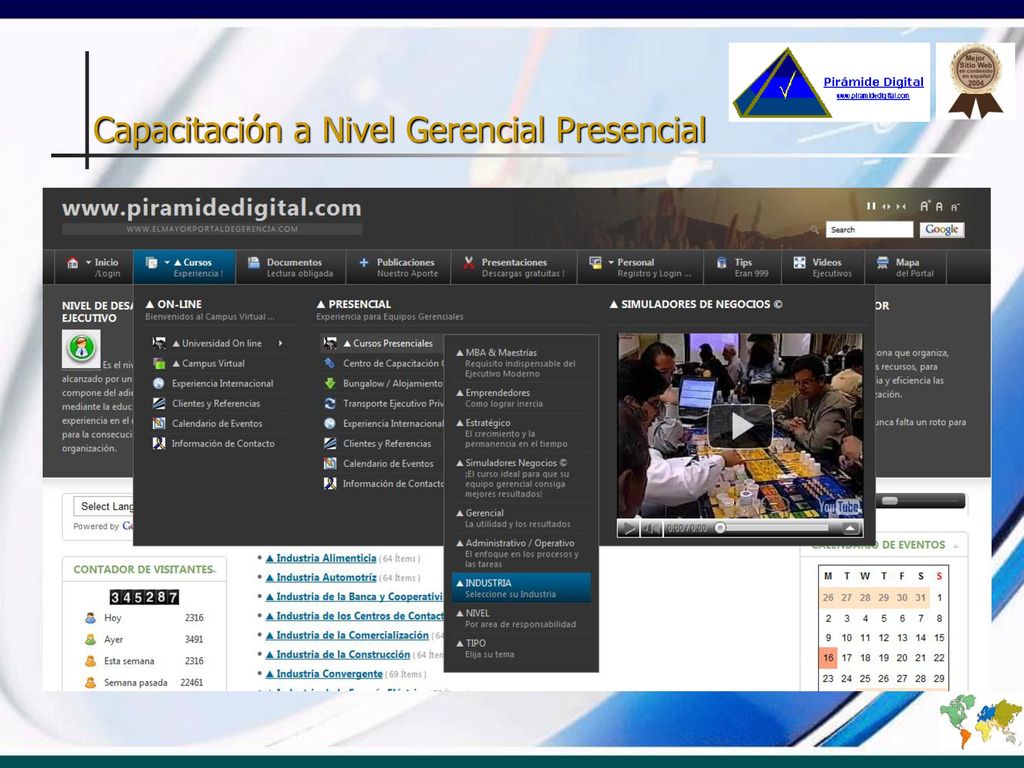
Task: Open Industria de la Comercialización link
Action: coord(347,635)
